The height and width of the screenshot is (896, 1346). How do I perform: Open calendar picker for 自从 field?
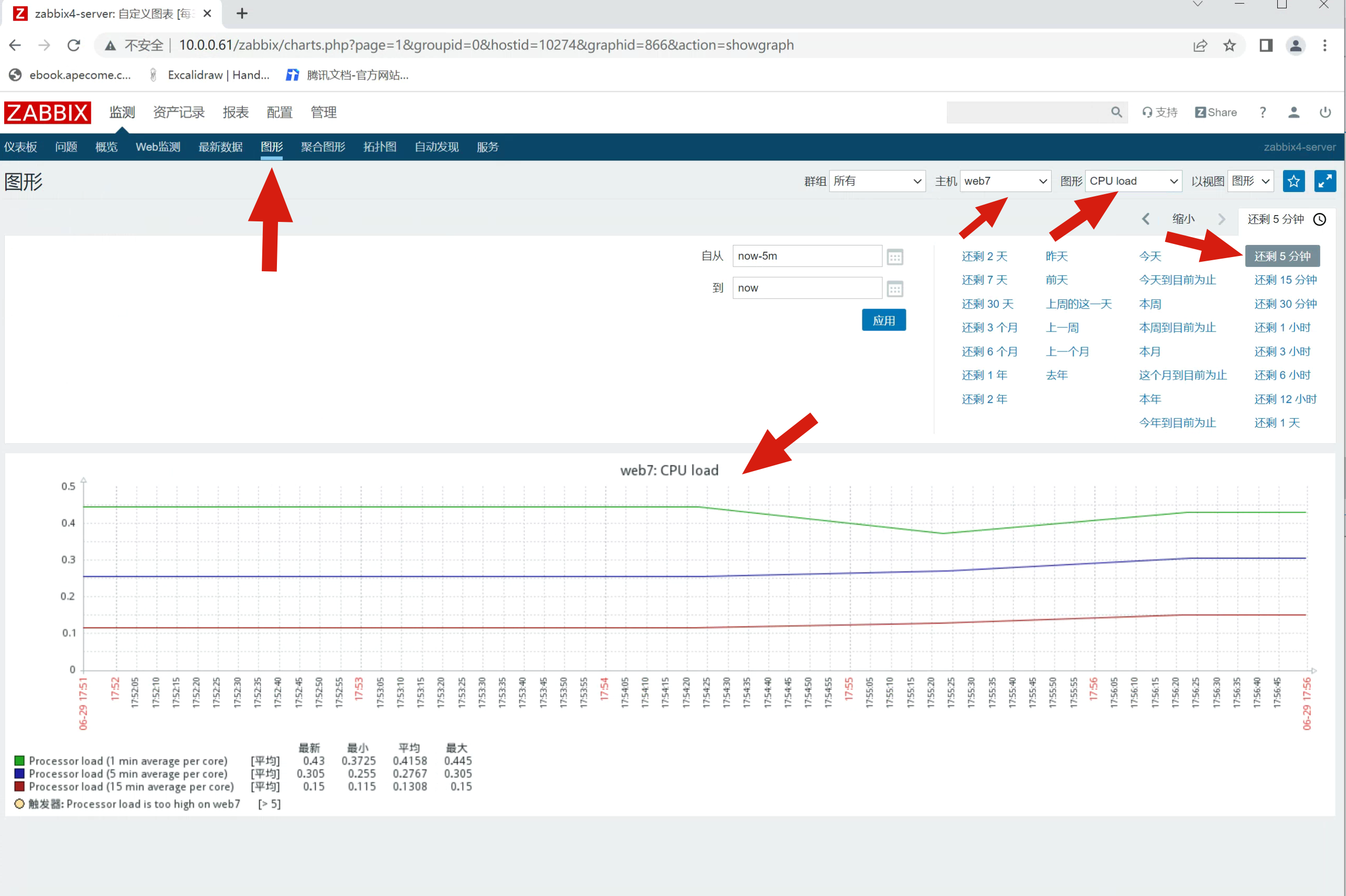click(895, 257)
